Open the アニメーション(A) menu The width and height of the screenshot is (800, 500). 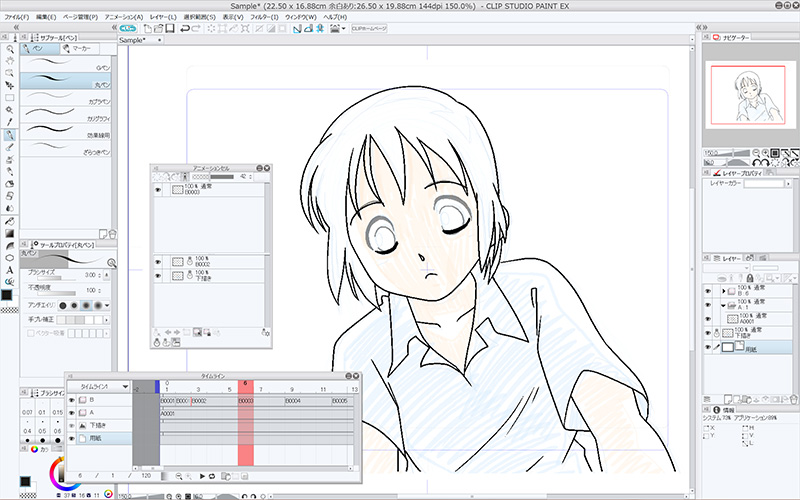coord(121,17)
